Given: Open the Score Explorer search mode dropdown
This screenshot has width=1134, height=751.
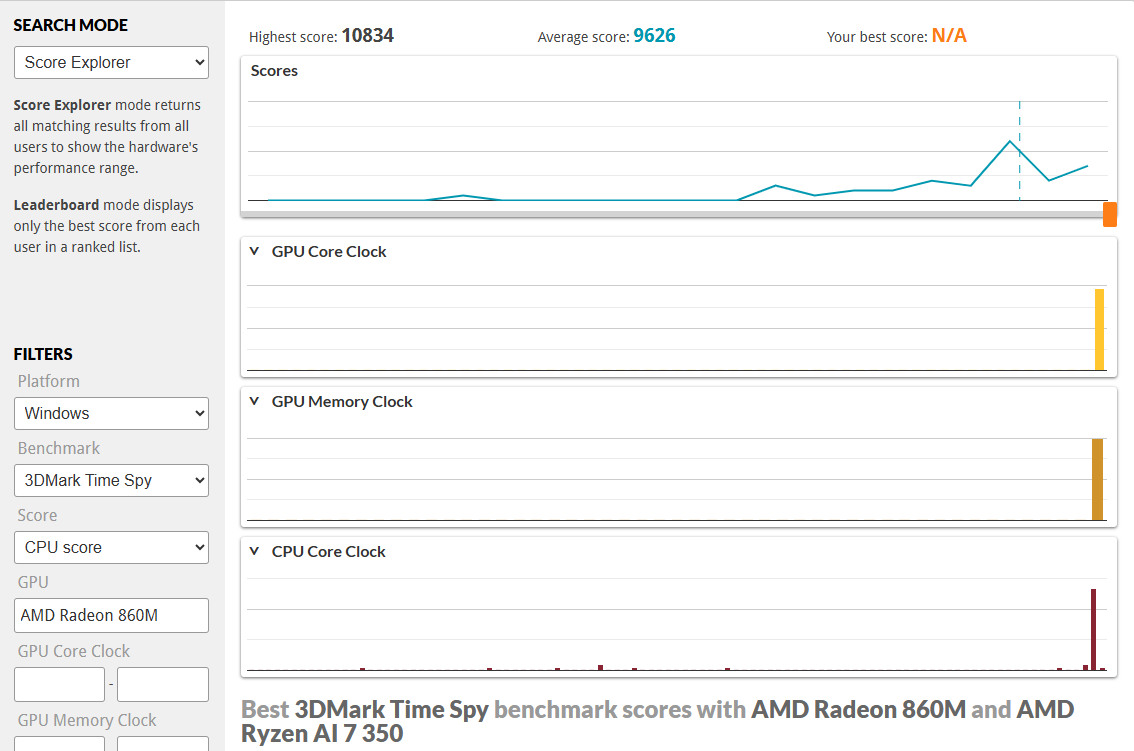Looking at the screenshot, I should [x=111, y=63].
